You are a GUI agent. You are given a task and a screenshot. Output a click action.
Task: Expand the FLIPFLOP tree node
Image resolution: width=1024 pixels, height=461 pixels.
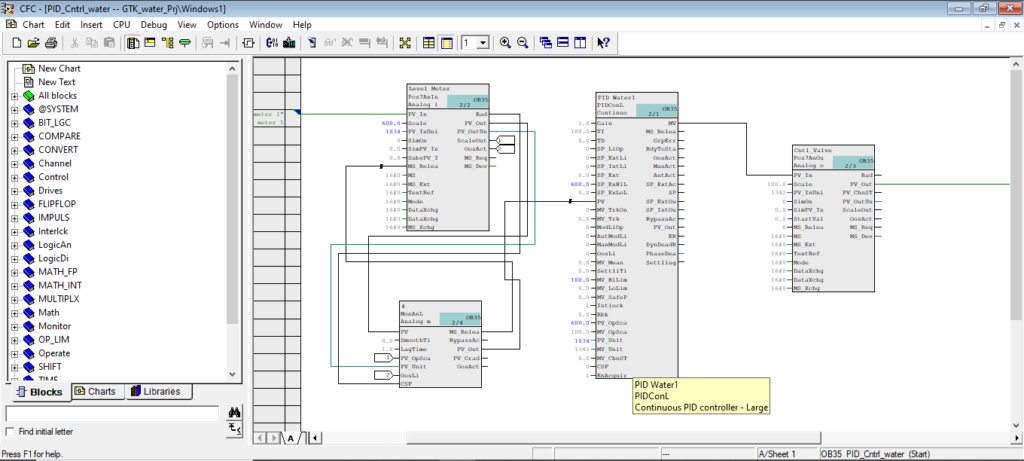tap(15, 204)
